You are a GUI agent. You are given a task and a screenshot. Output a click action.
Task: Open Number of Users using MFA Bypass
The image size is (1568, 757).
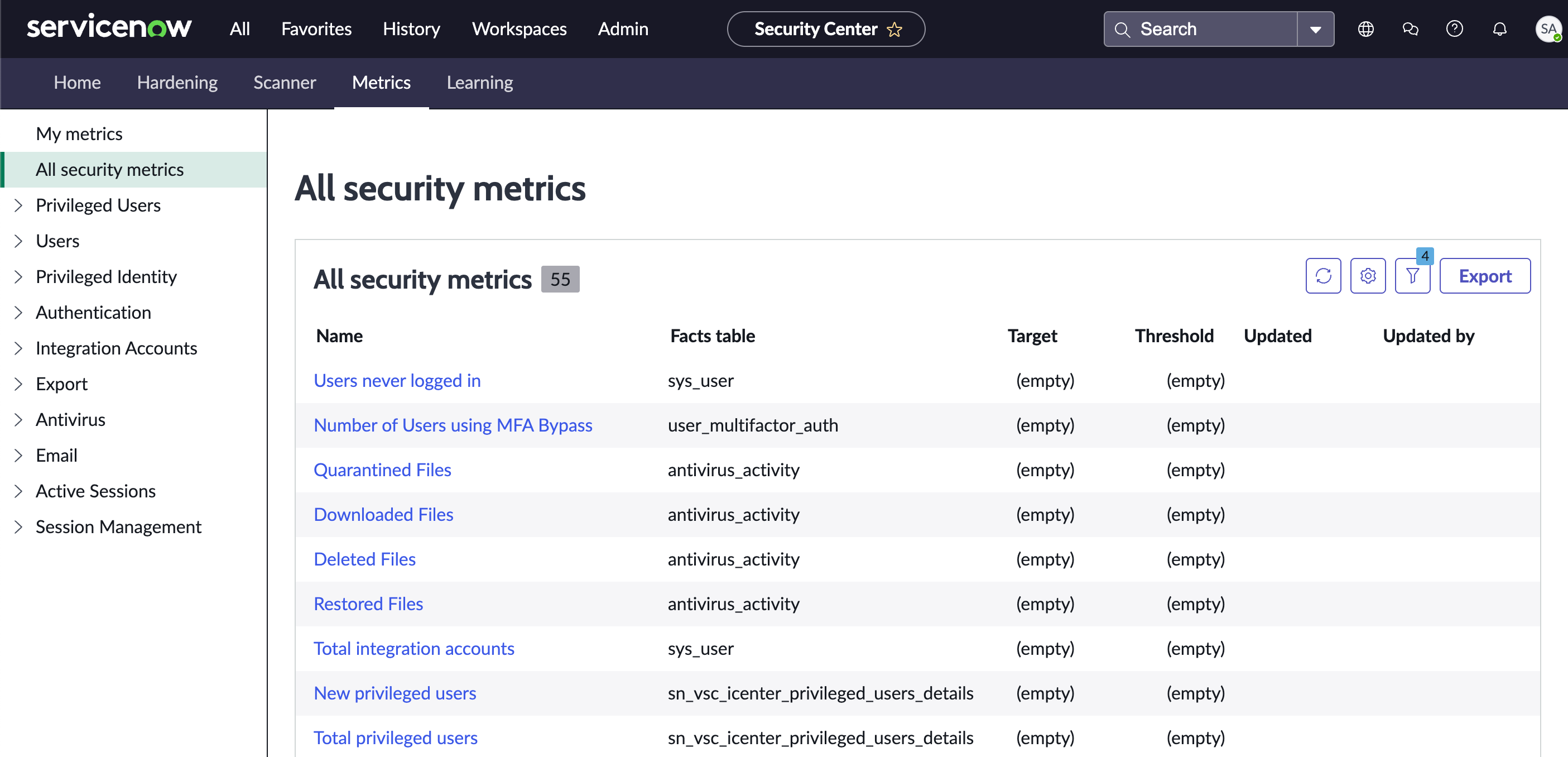tap(453, 425)
